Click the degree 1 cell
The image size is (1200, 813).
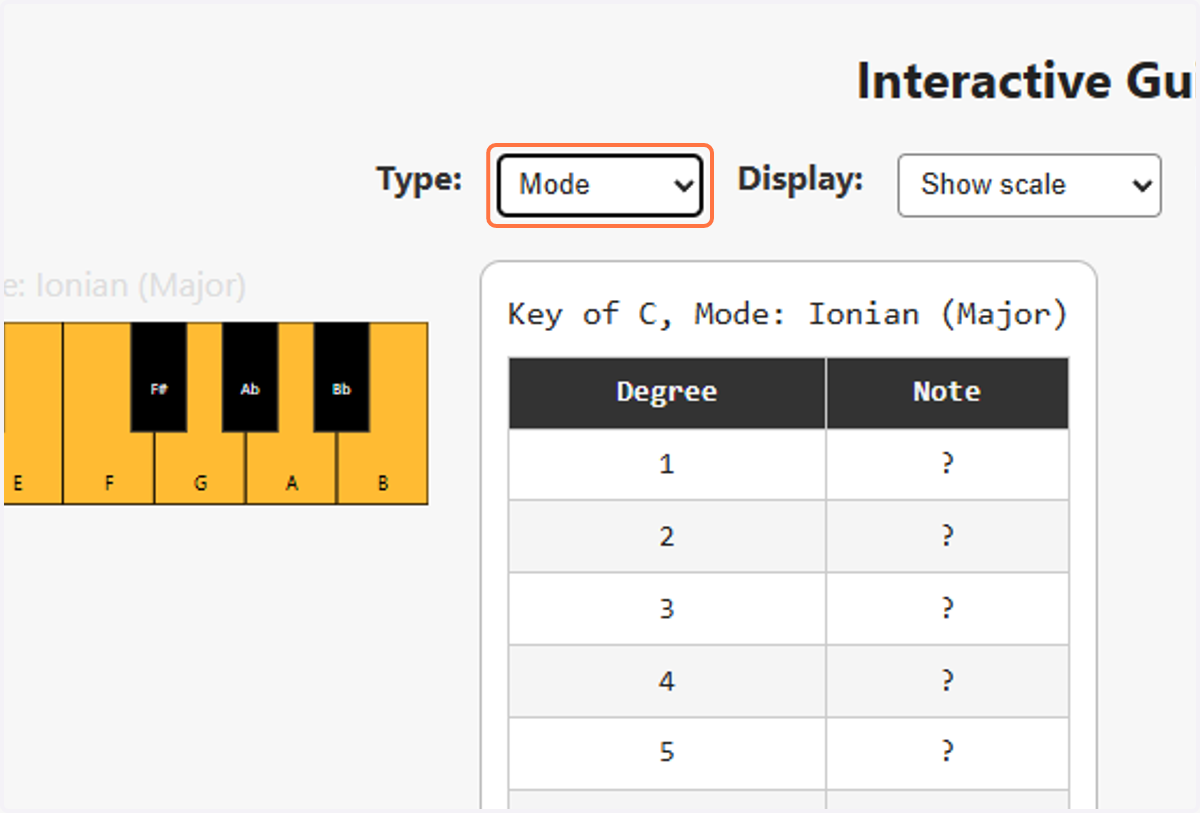(x=667, y=464)
